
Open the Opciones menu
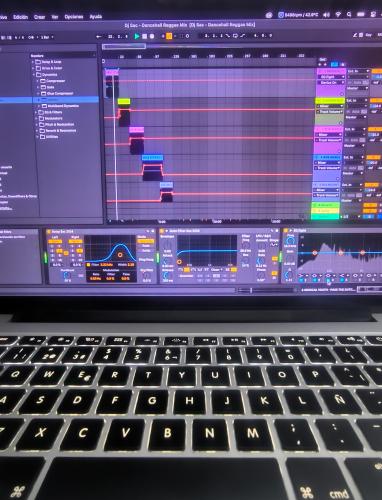point(74,17)
